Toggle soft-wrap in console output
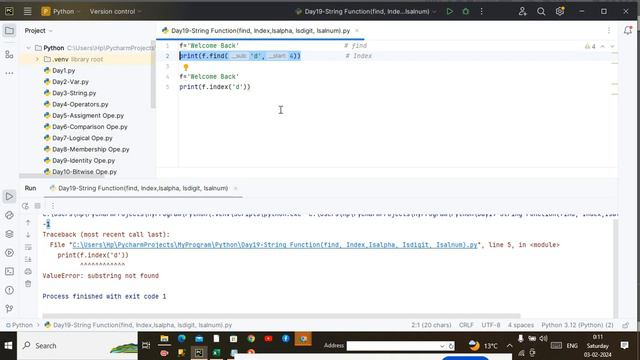The image size is (640, 360). tap(28, 247)
